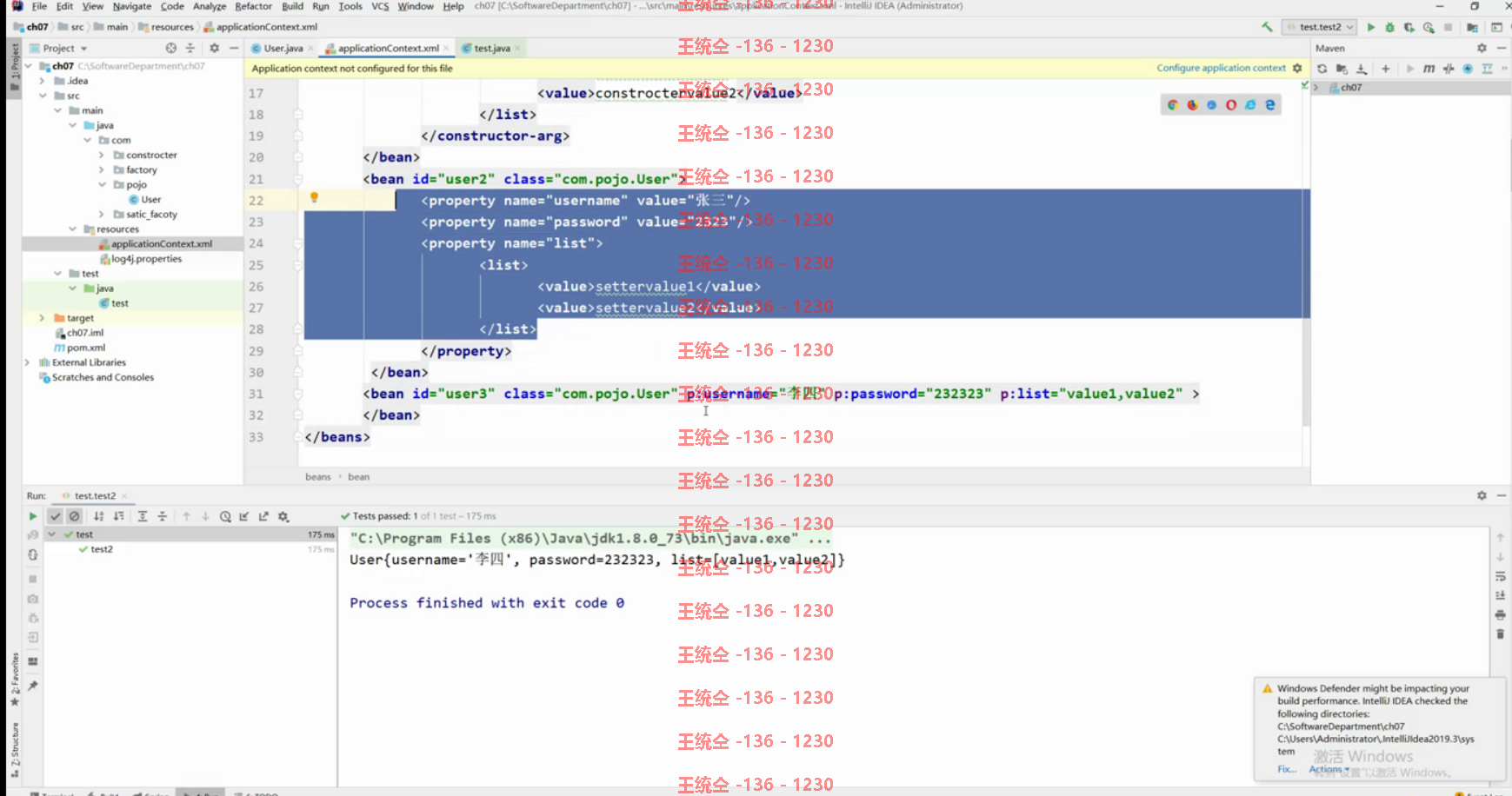
Task: Open in Chrome browser icon
Action: pyautogui.click(x=1173, y=105)
